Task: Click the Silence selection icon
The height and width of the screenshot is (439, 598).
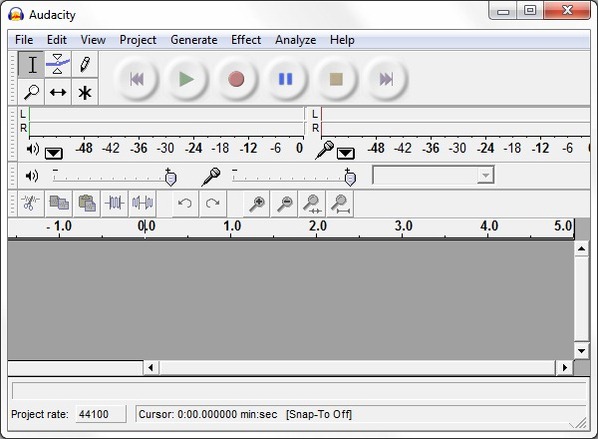Action: point(142,203)
